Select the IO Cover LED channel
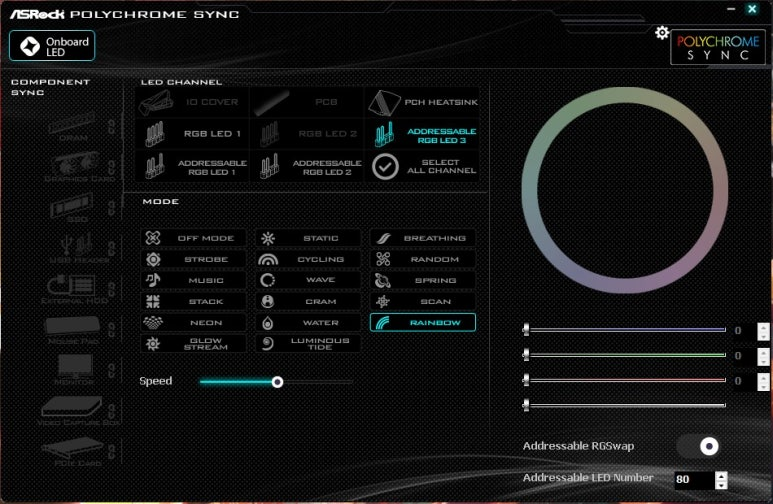Screen dimensions: 773x504 pos(192,103)
